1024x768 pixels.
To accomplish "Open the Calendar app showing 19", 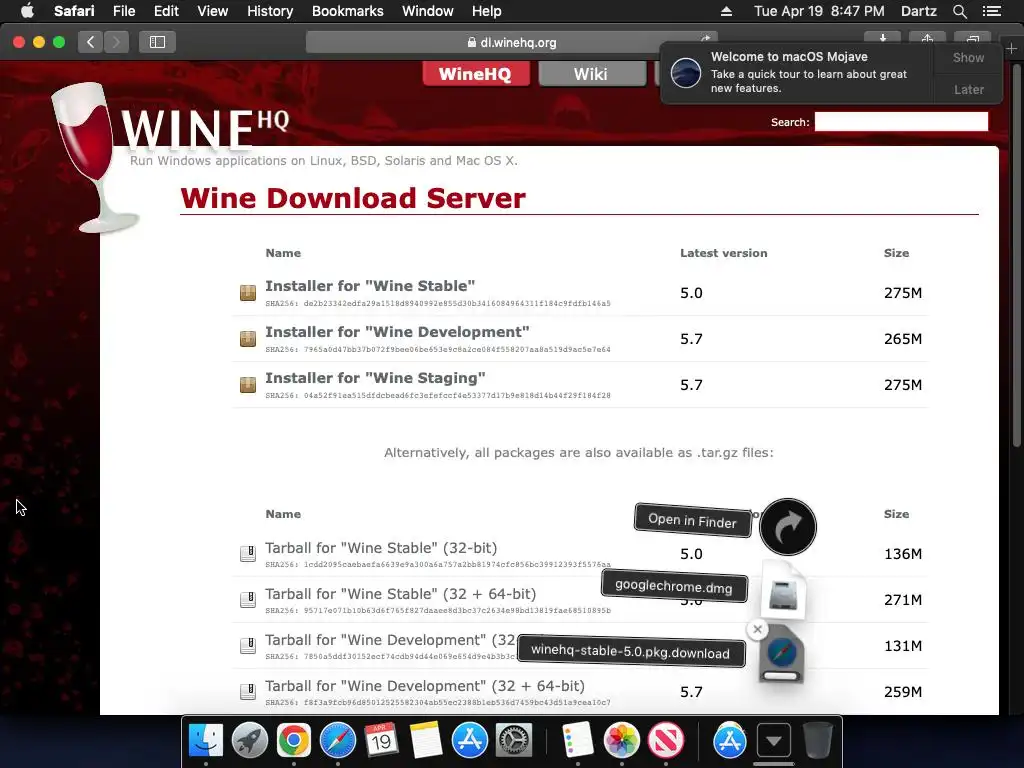I will 381,741.
